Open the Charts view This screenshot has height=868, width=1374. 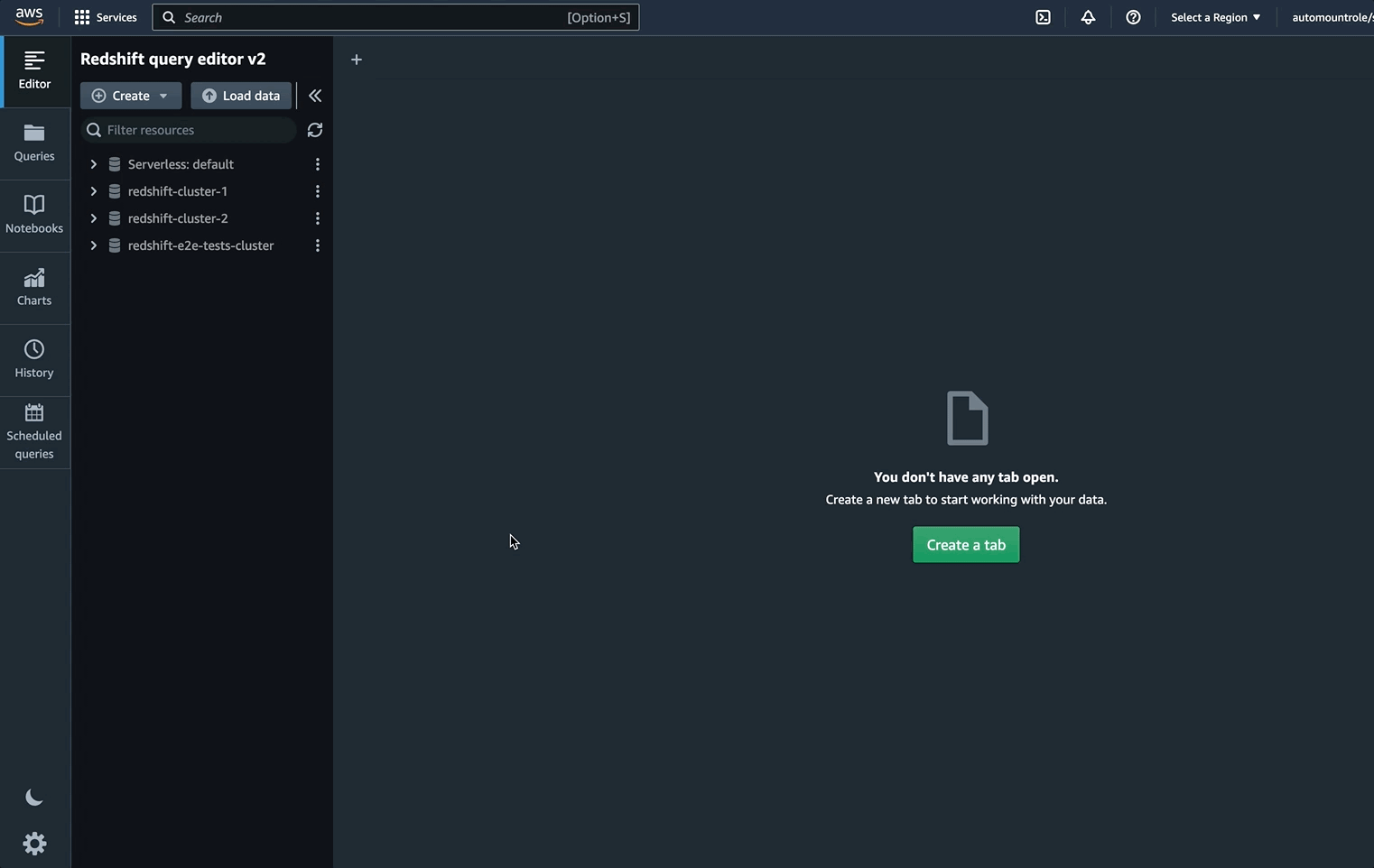(x=34, y=288)
